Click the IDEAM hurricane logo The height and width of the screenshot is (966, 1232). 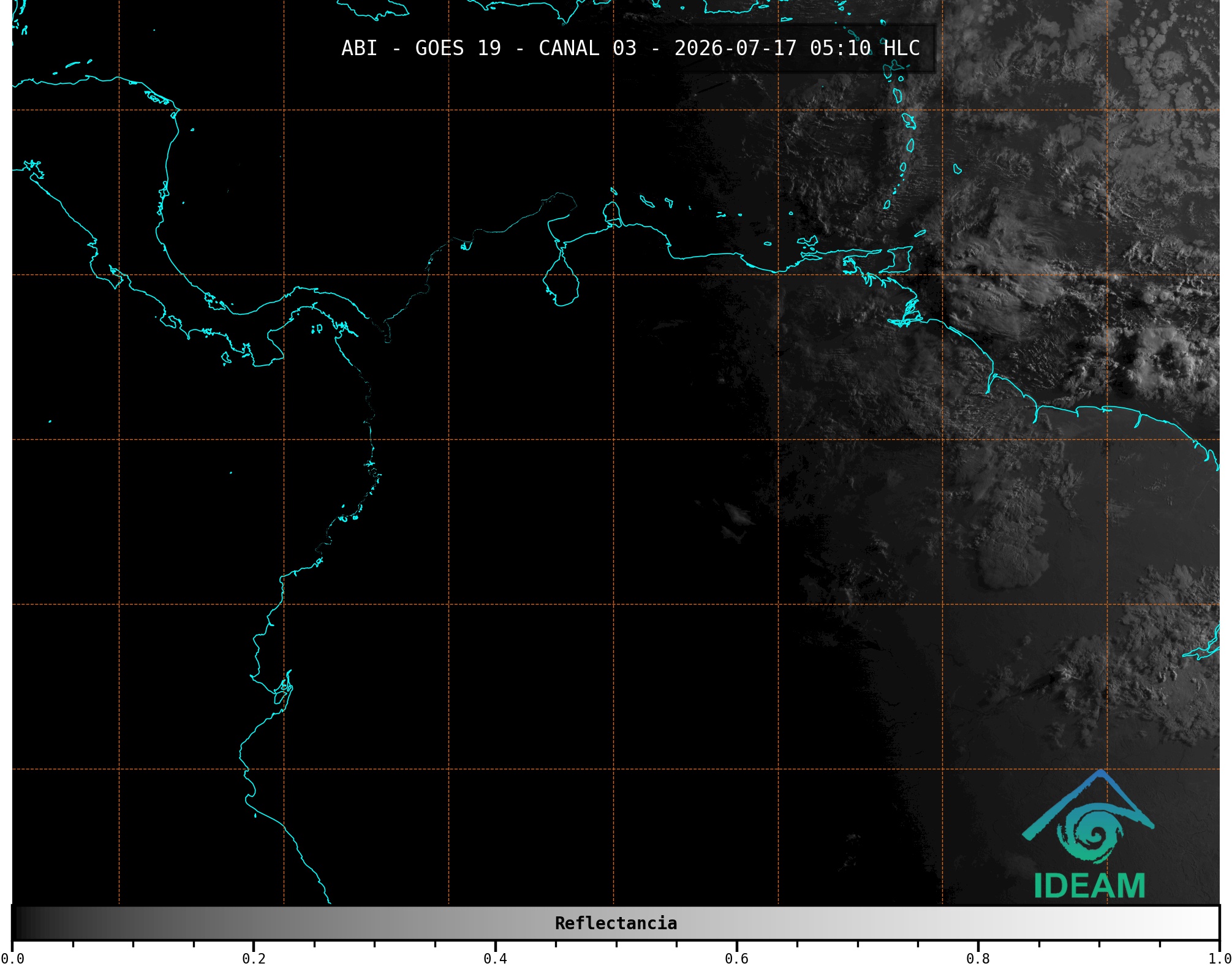(1089, 834)
